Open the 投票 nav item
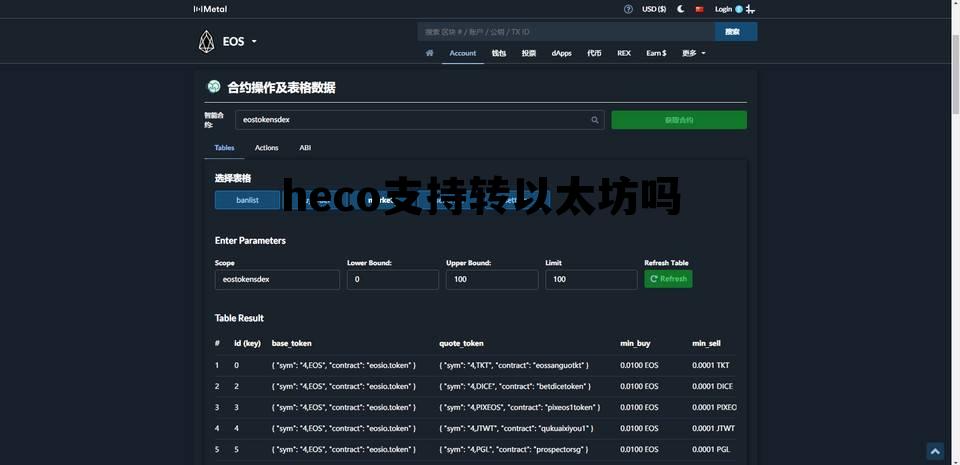The image size is (960, 465). (529, 53)
